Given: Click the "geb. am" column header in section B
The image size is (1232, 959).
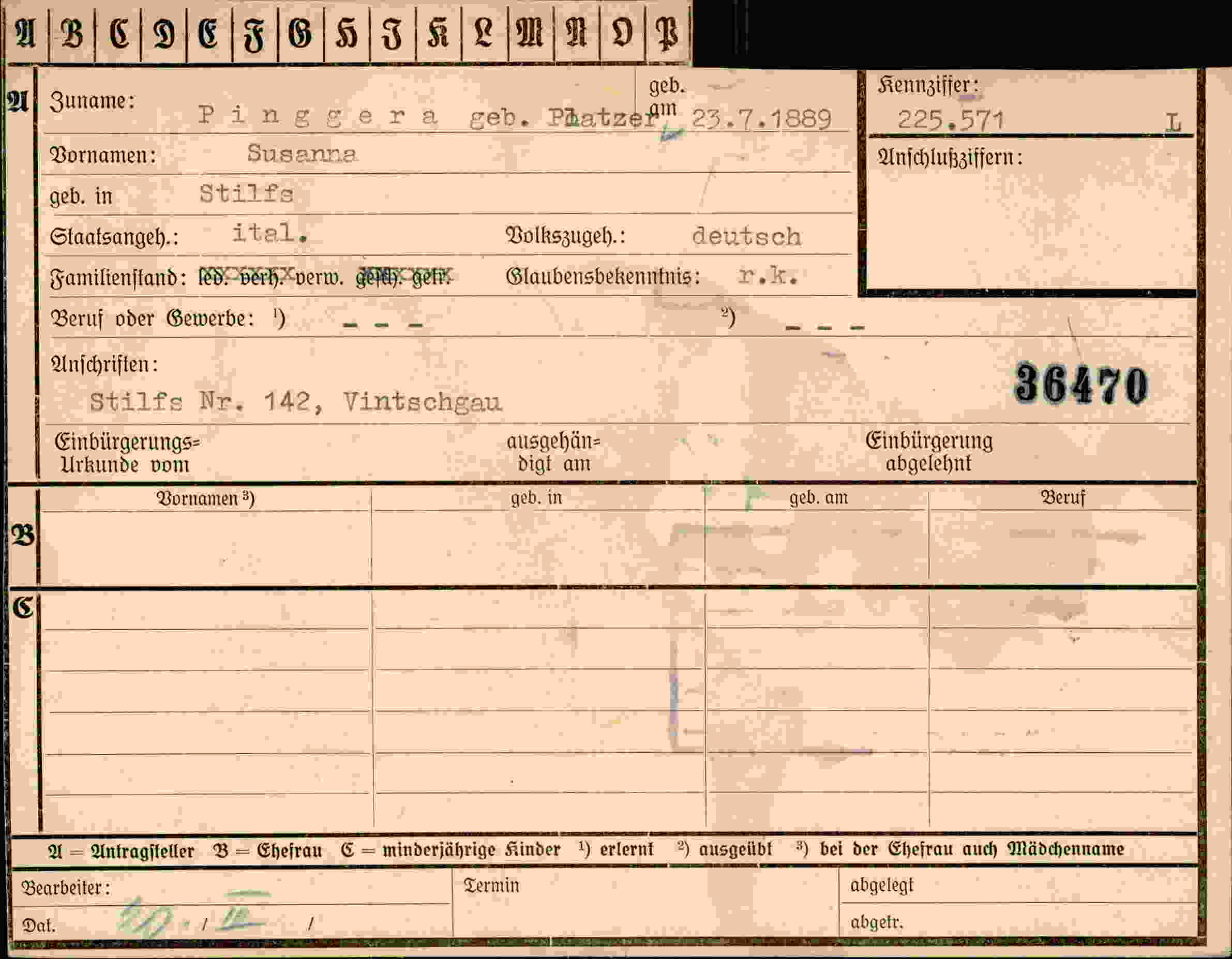Looking at the screenshot, I should [x=819, y=498].
